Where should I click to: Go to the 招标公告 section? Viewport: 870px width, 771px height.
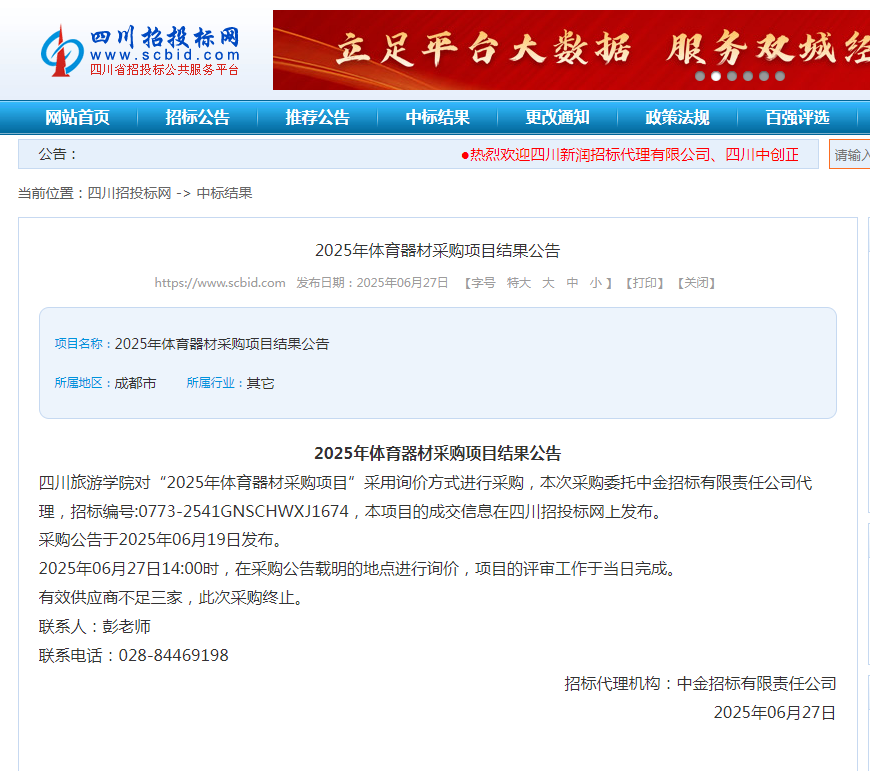click(x=198, y=118)
